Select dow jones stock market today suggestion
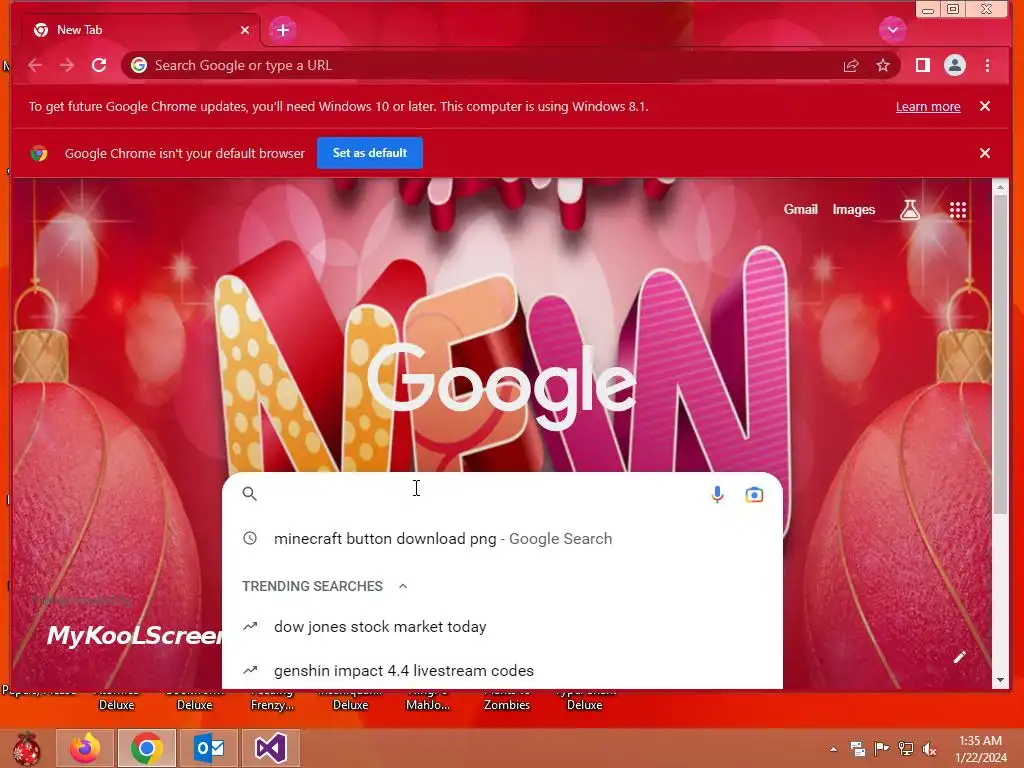 point(502,627)
